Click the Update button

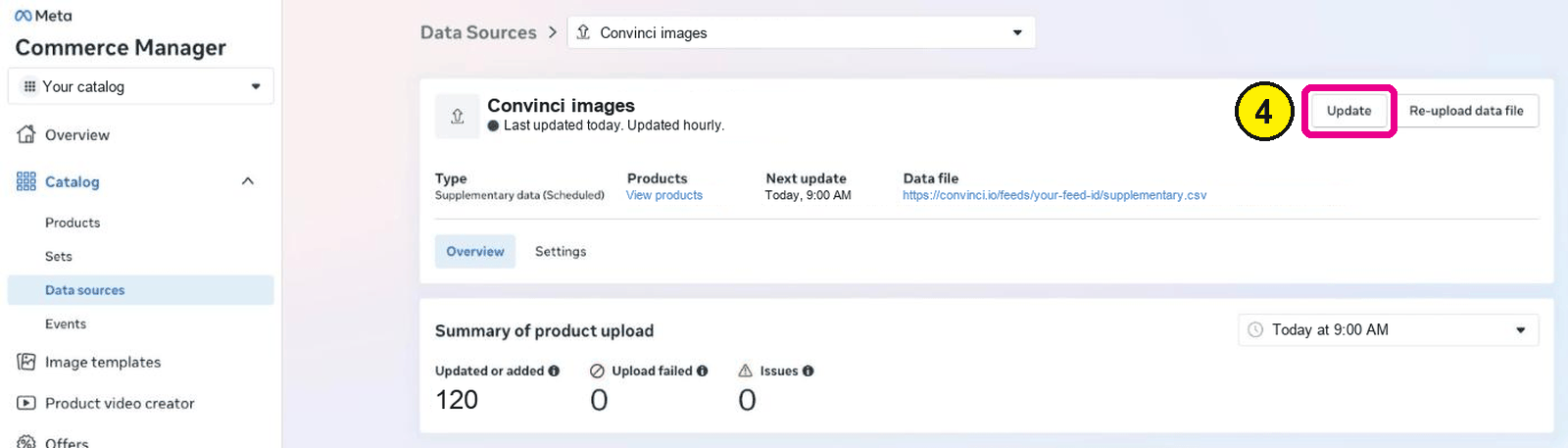pos(1348,111)
